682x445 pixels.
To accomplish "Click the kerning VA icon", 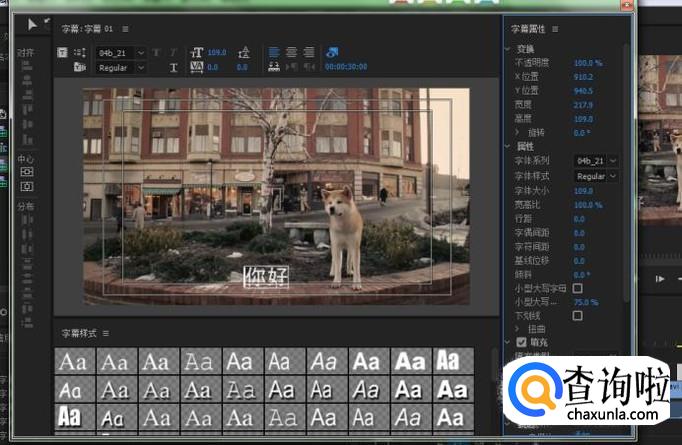I will pos(196,67).
